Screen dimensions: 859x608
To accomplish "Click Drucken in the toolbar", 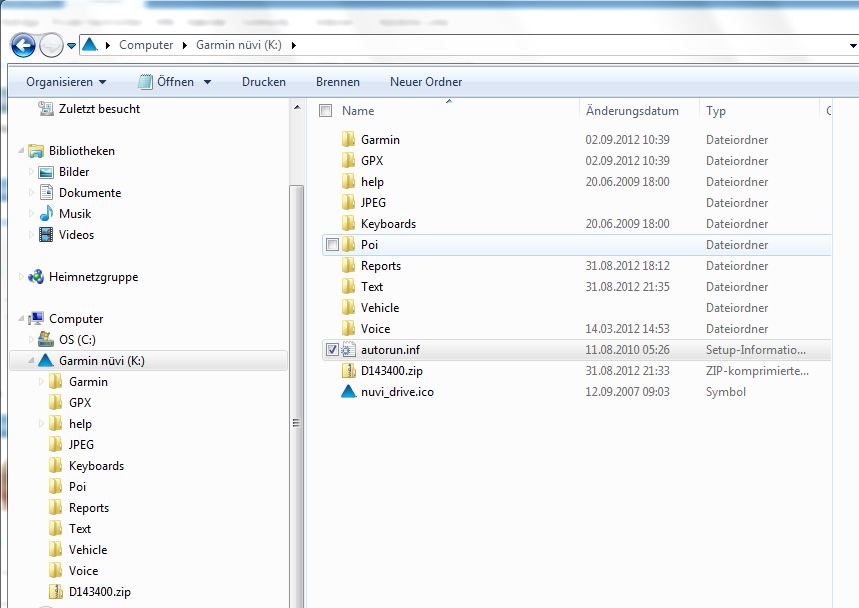I will click(x=264, y=82).
